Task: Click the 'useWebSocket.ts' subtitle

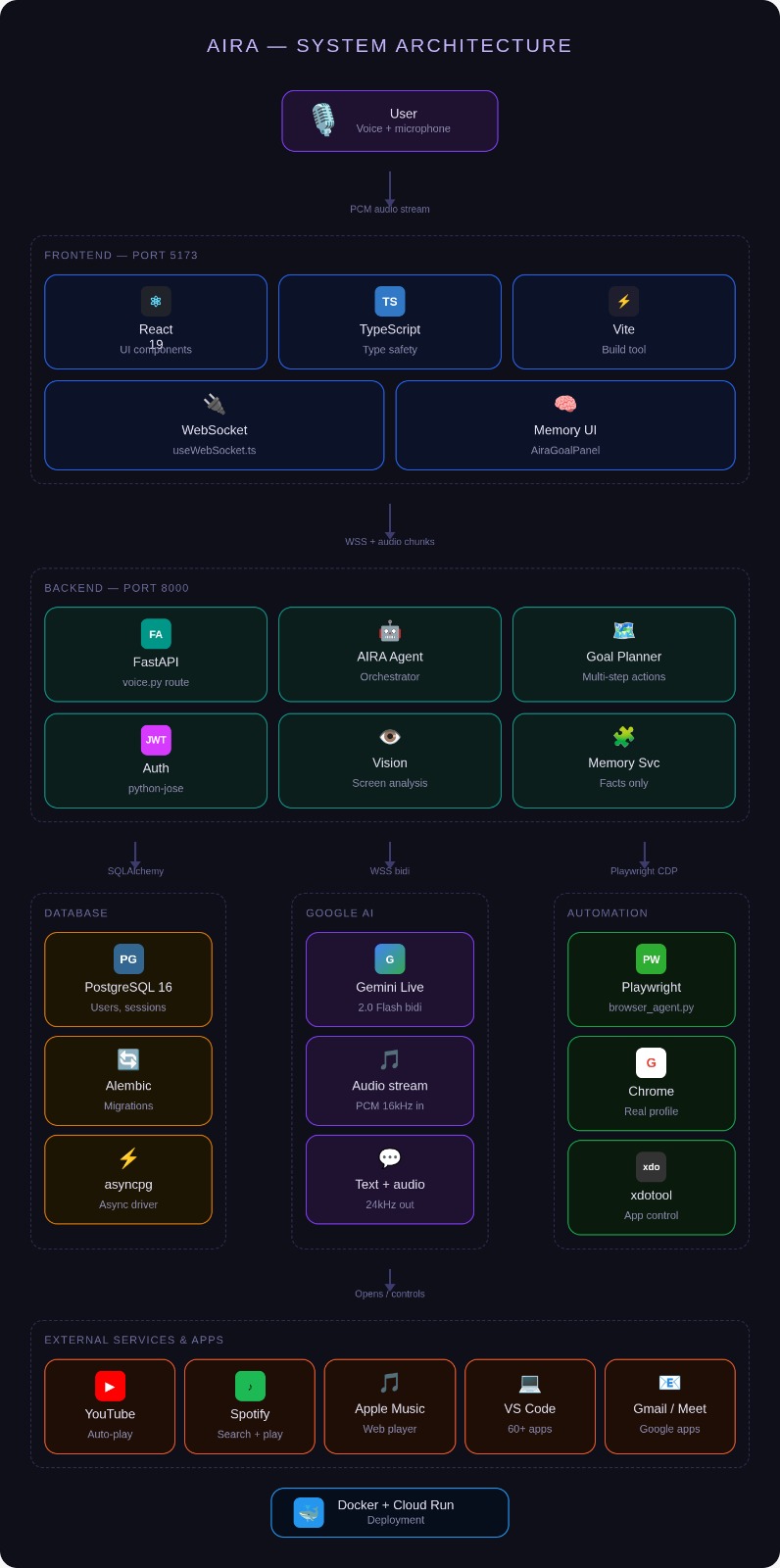Action: (215, 451)
